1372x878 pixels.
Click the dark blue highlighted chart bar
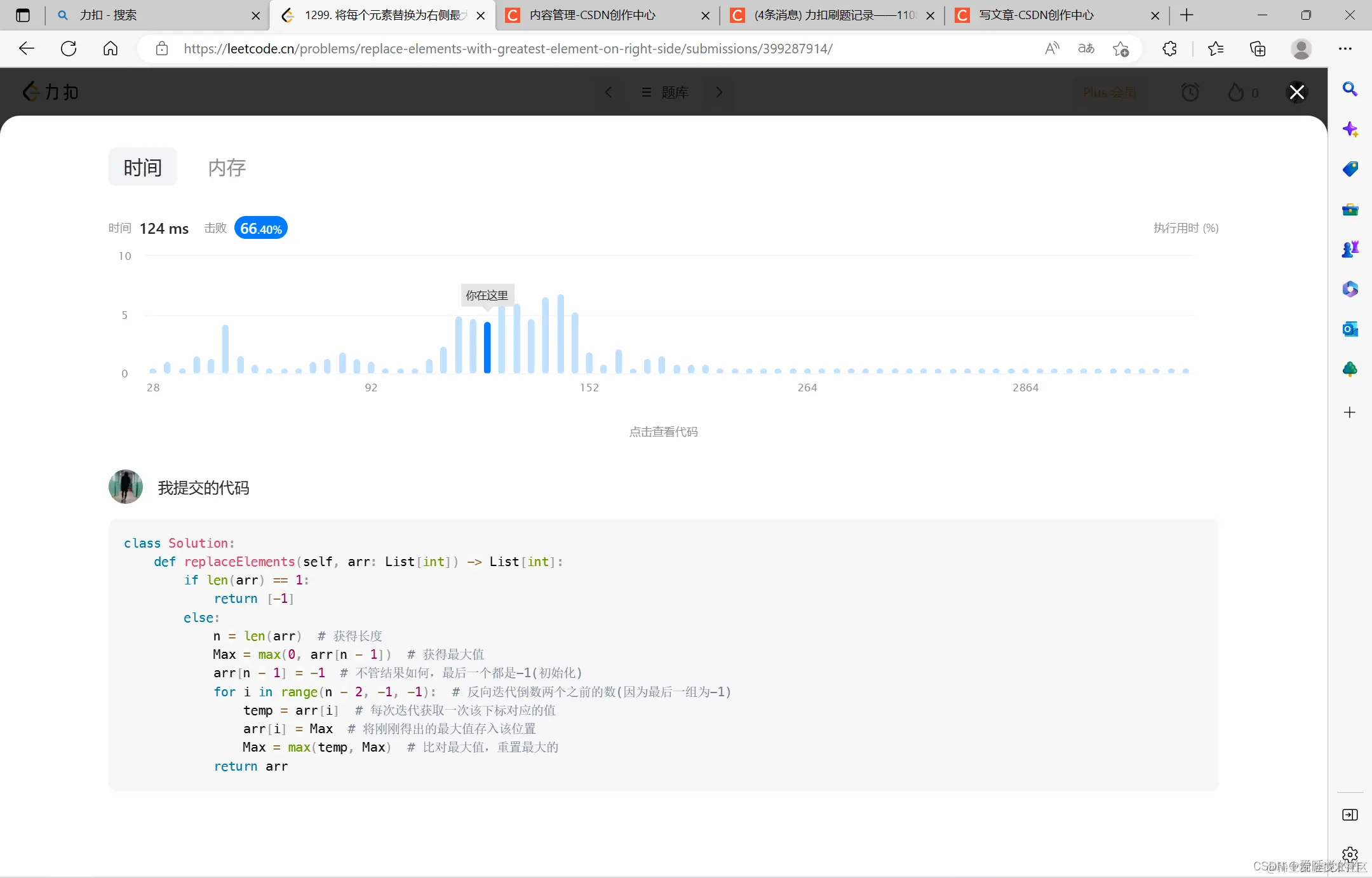tap(487, 348)
